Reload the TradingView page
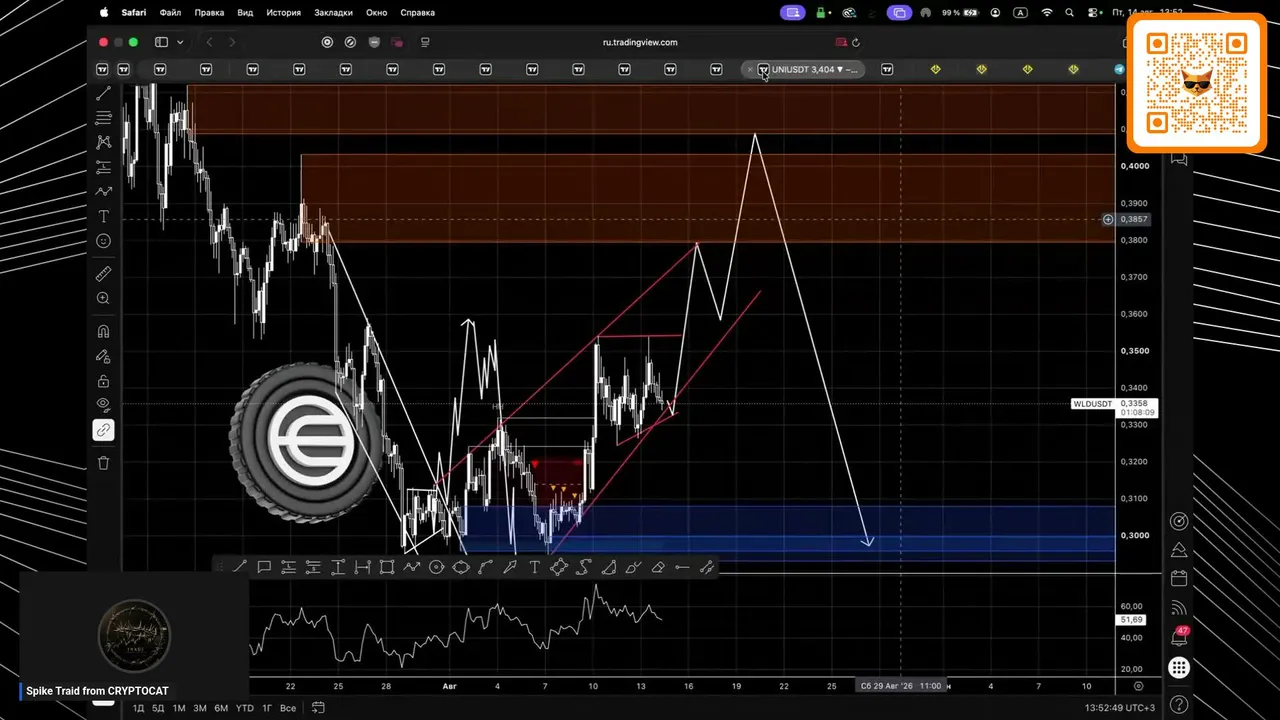Image resolution: width=1280 pixels, height=720 pixels. pos(856,42)
